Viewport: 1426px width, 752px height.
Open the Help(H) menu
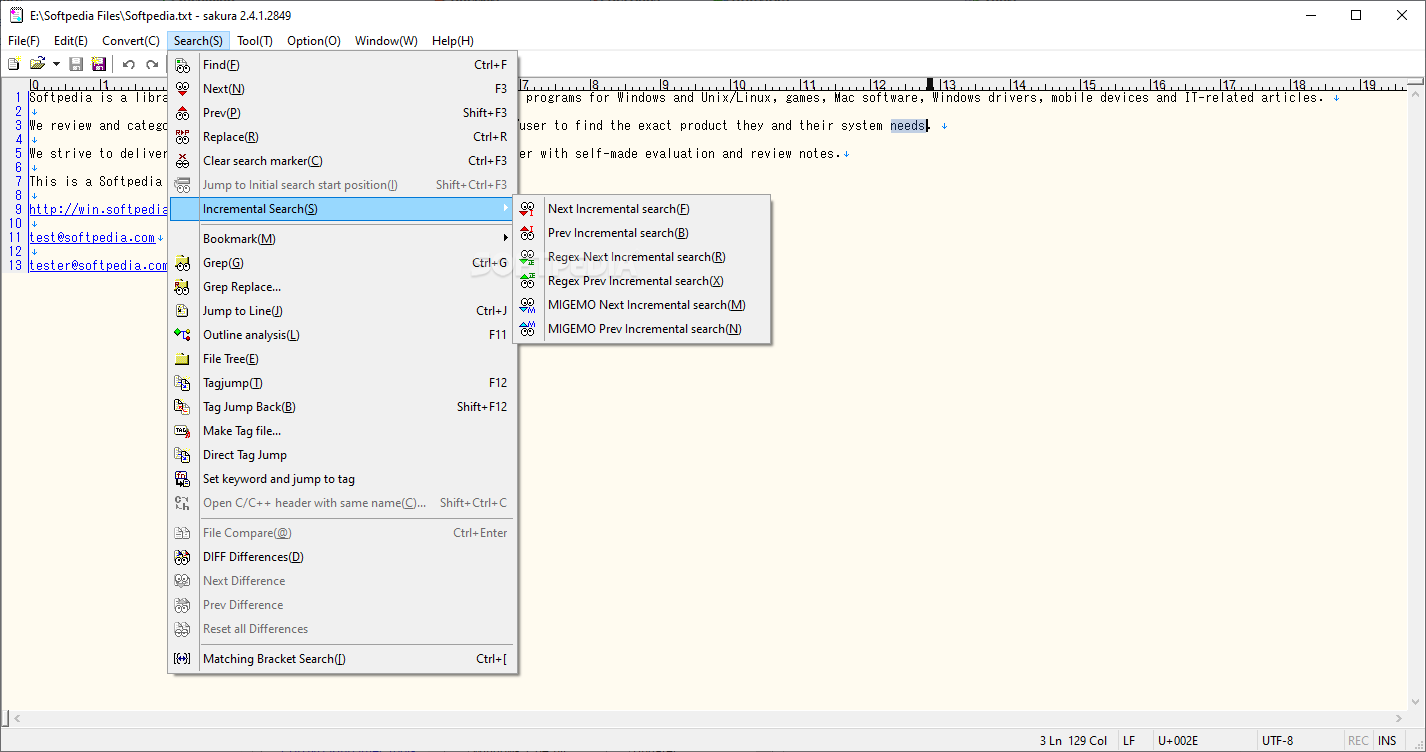point(453,41)
